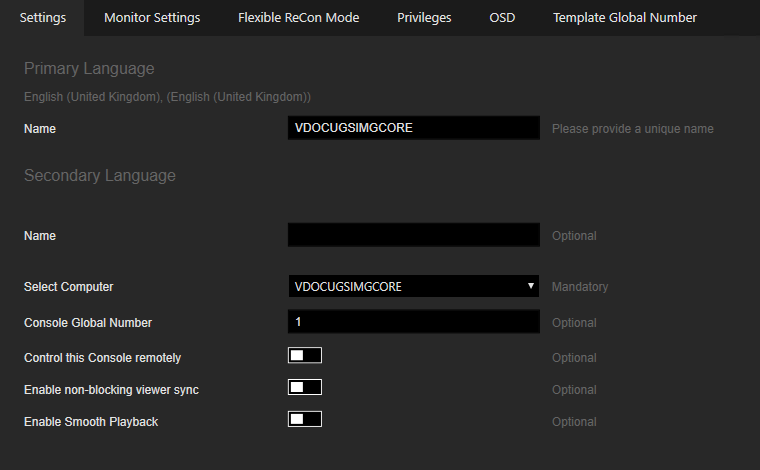Select the OSD tab
Screen dimensions: 760x470
click(502, 18)
